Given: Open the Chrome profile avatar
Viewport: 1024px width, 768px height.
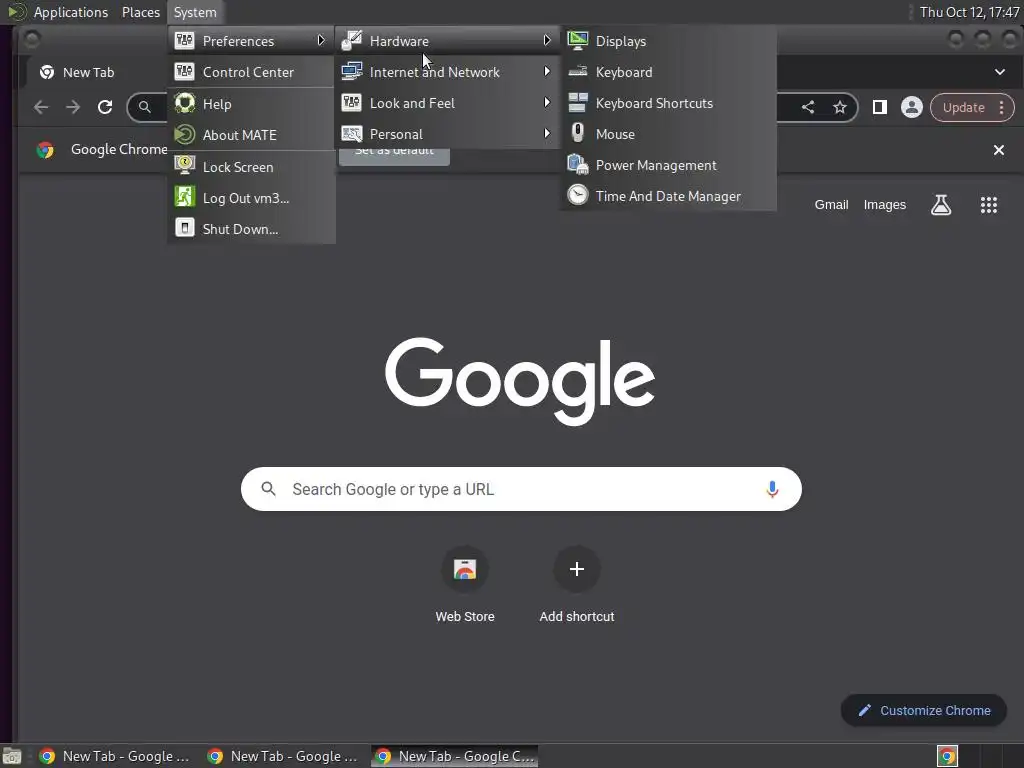Looking at the screenshot, I should [912, 107].
